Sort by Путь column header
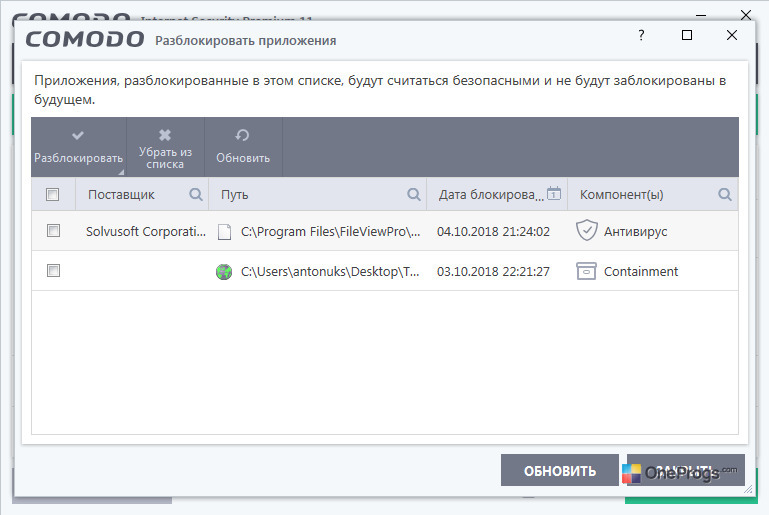The width and height of the screenshot is (769, 515). [x=234, y=195]
